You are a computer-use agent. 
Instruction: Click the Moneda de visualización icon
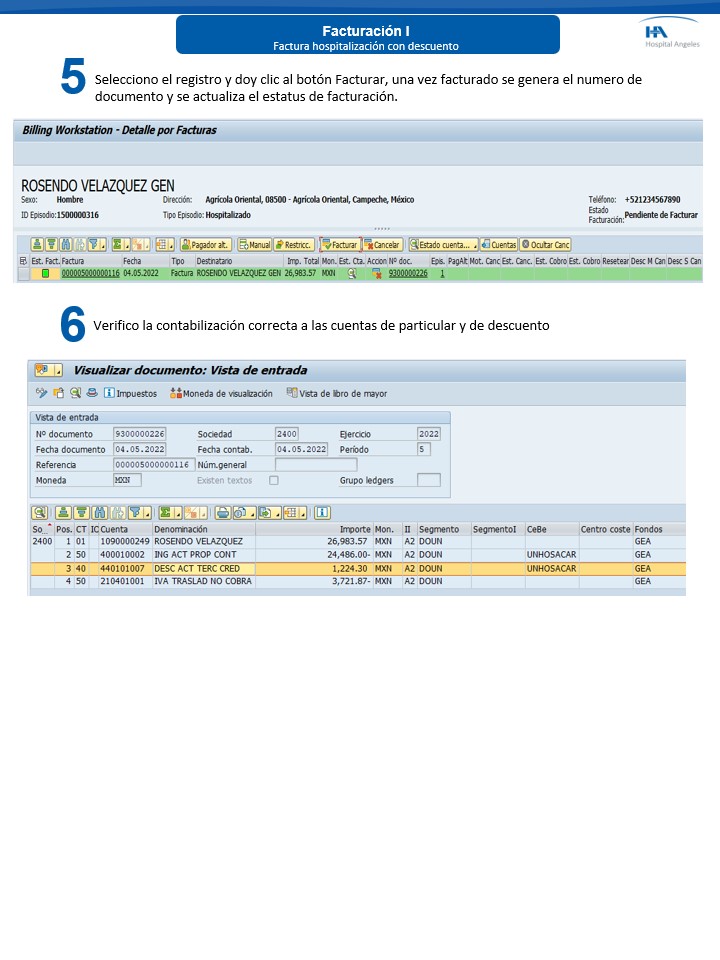point(176,393)
